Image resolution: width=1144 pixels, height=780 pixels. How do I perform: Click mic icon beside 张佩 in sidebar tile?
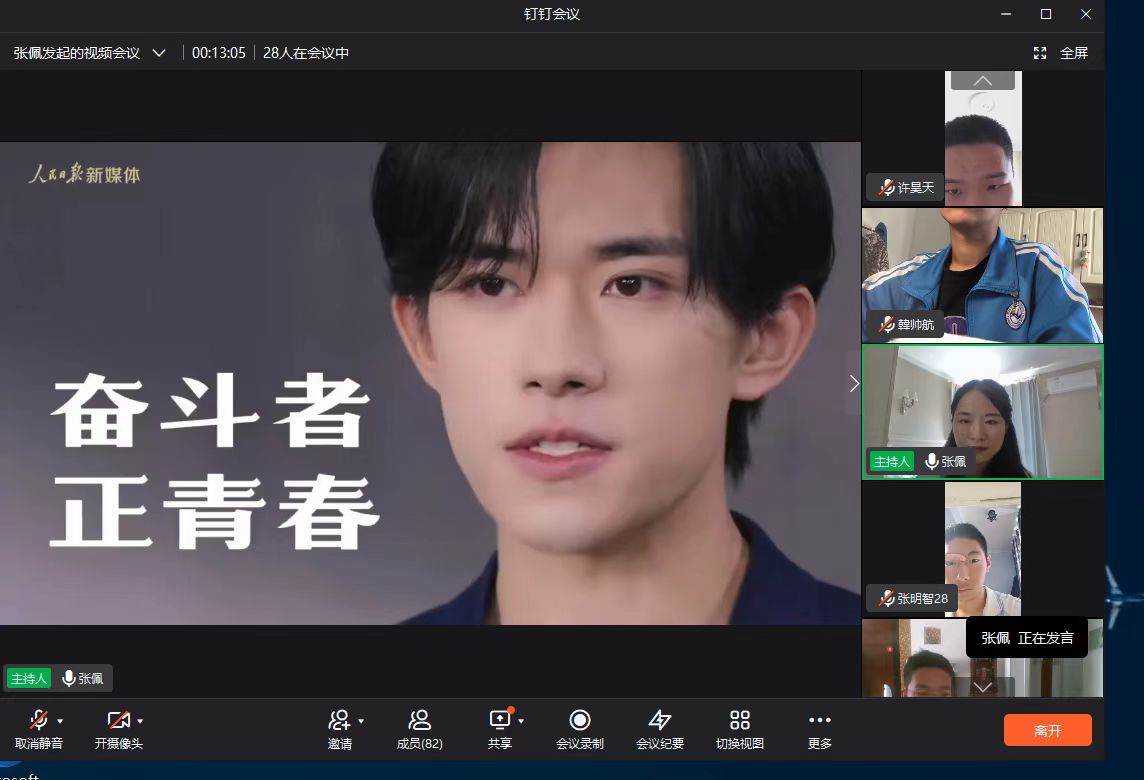click(932, 461)
